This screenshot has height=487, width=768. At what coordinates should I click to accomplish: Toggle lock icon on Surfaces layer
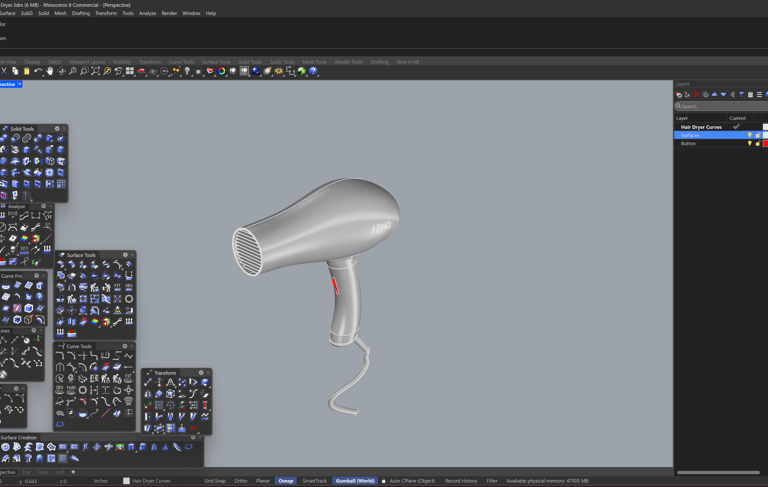(x=757, y=135)
